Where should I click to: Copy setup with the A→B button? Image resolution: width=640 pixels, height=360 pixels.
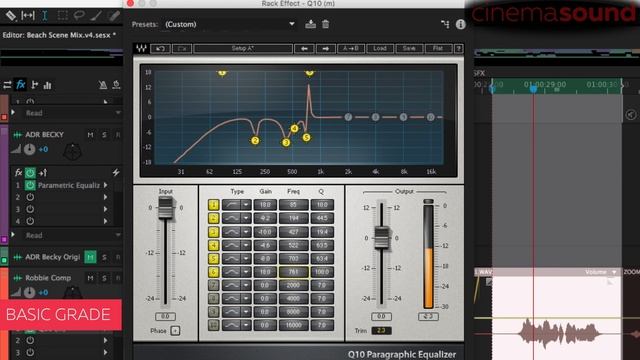click(x=351, y=49)
